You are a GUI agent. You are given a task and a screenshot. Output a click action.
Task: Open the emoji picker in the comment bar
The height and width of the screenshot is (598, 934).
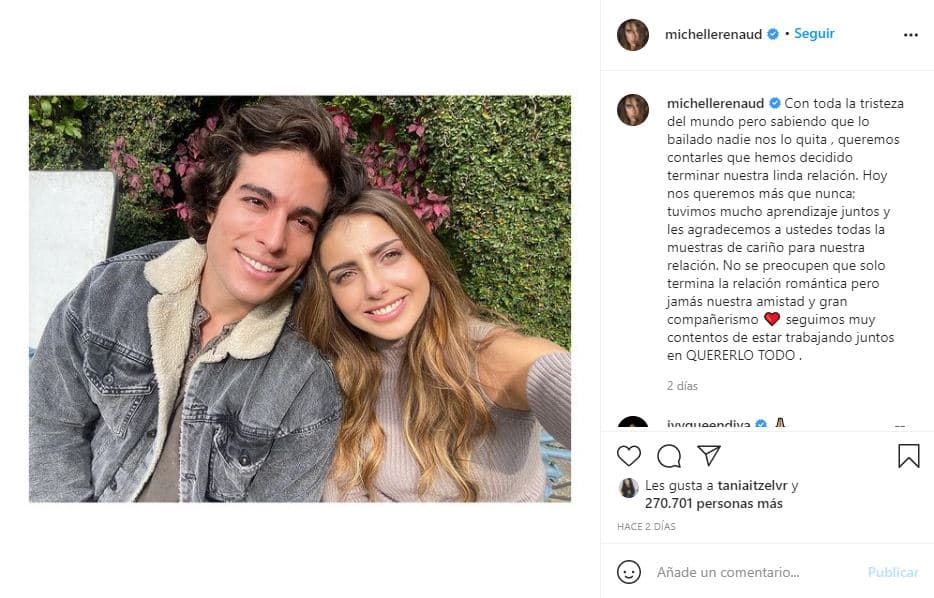pos(628,572)
